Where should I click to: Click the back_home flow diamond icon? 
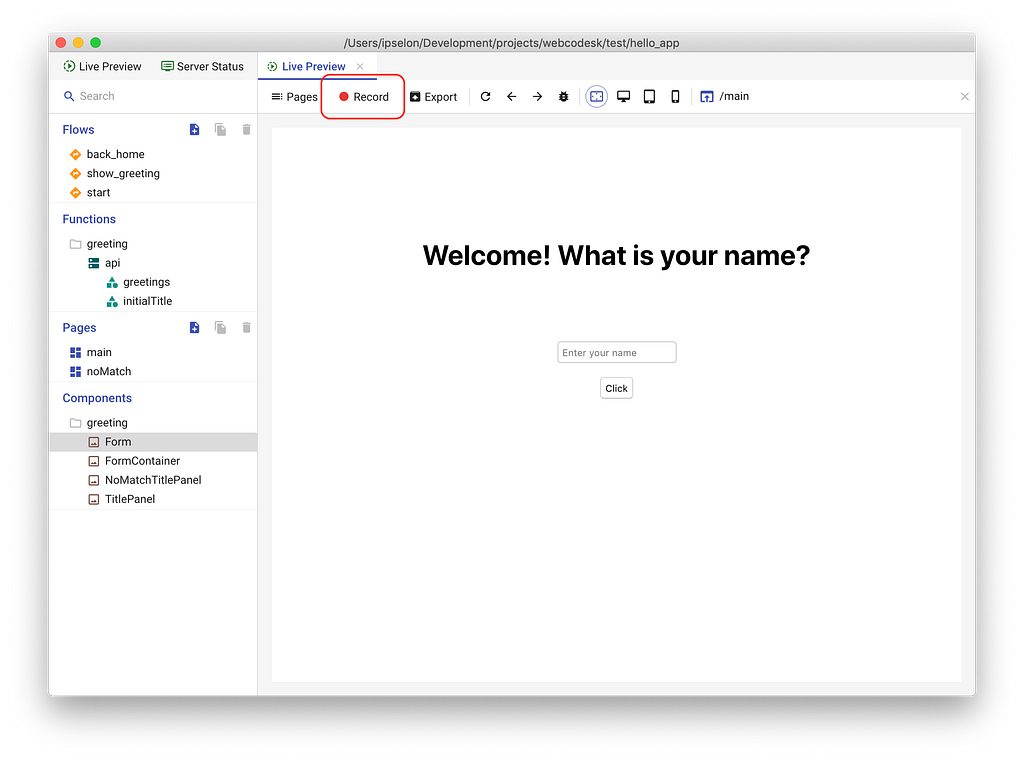point(75,155)
